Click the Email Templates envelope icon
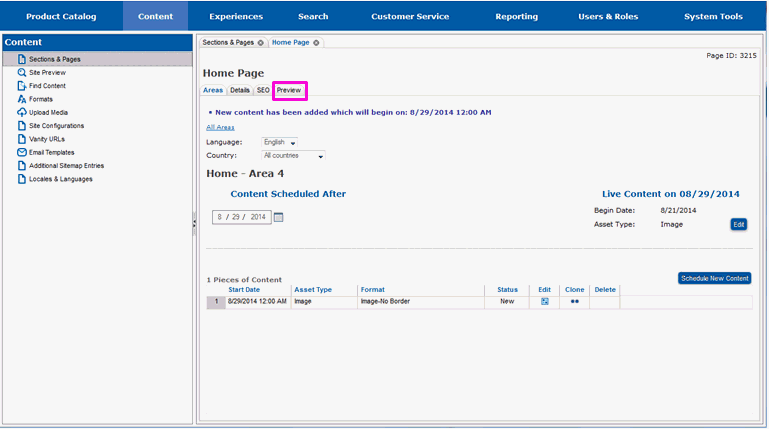This screenshot has height=429, width=769. coord(22,152)
